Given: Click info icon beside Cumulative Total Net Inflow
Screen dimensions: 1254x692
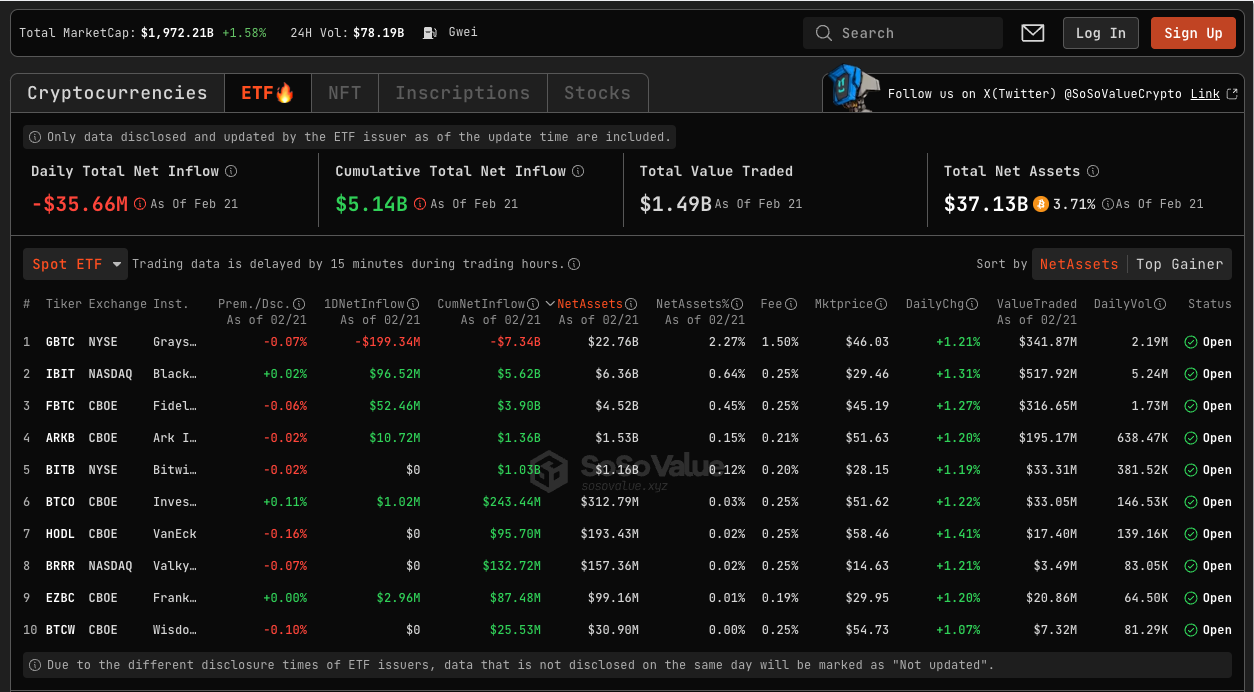Looking at the screenshot, I should 578,171.
